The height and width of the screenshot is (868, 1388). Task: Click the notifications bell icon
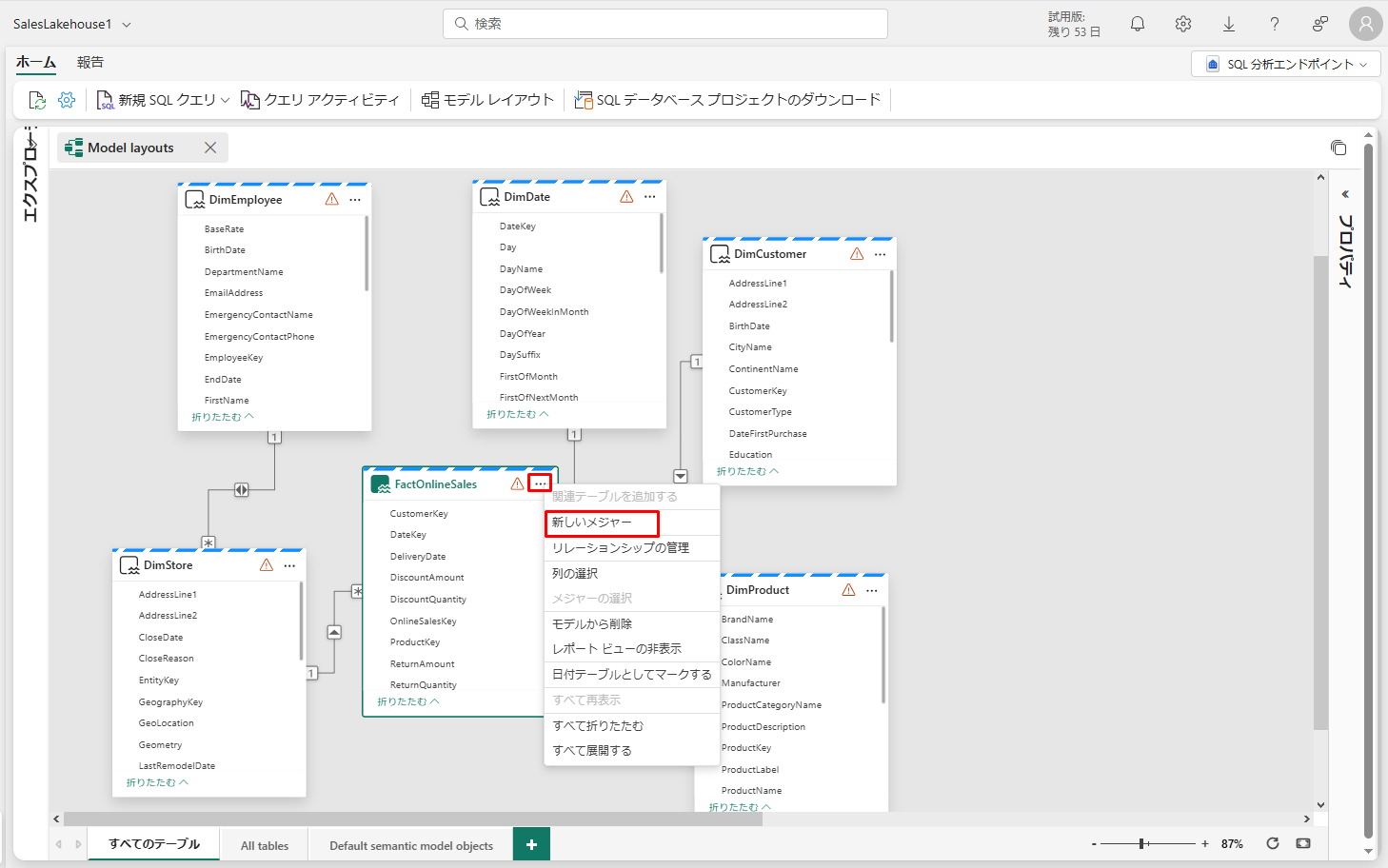(1137, 24)
